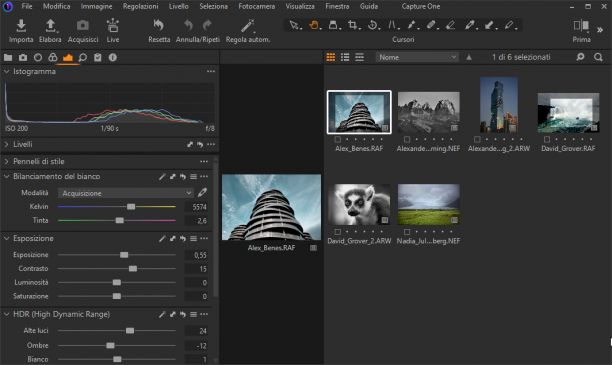Open the Regolazioni menu
Image resolution: width=612 pixels, height=365 pixels.
tap(141, 6)
